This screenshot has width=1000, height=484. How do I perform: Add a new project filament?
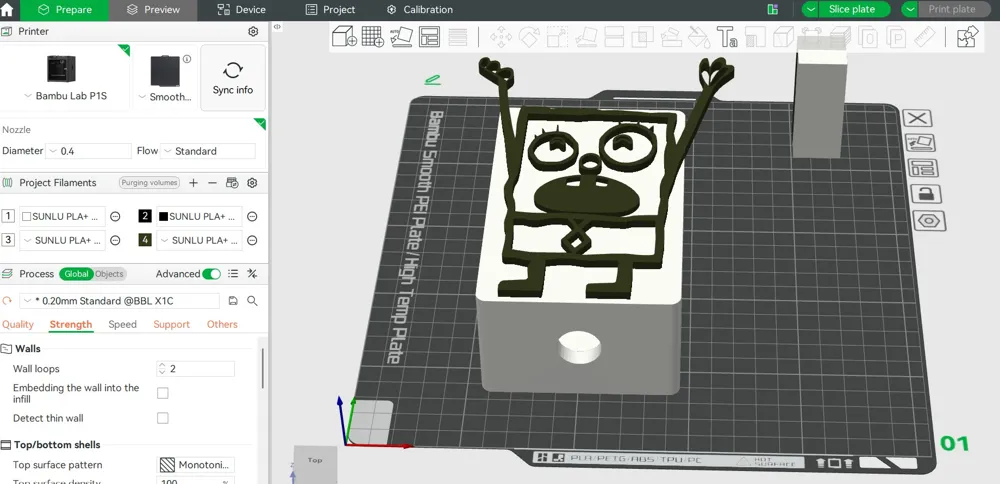193,183
